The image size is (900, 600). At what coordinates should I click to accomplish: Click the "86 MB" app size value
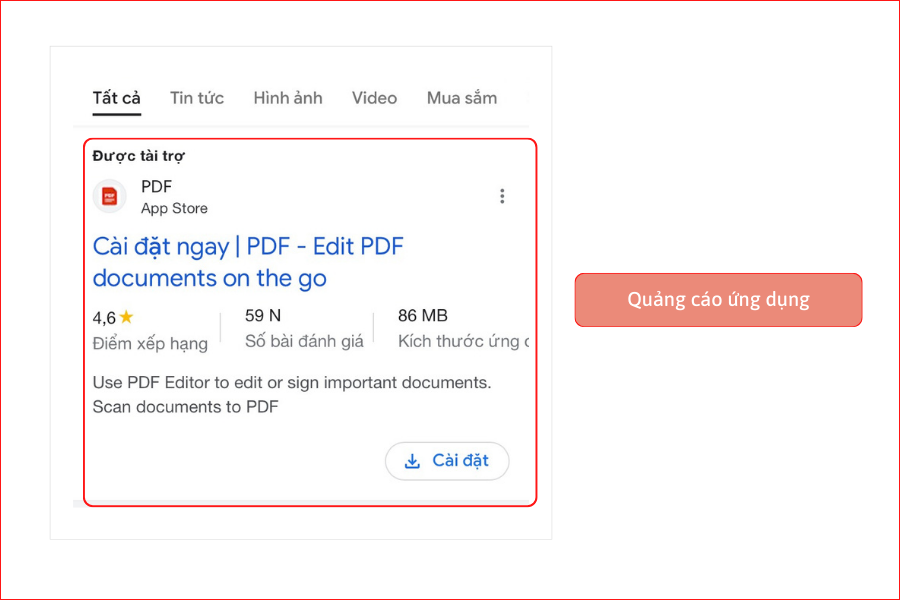(423, 315)
